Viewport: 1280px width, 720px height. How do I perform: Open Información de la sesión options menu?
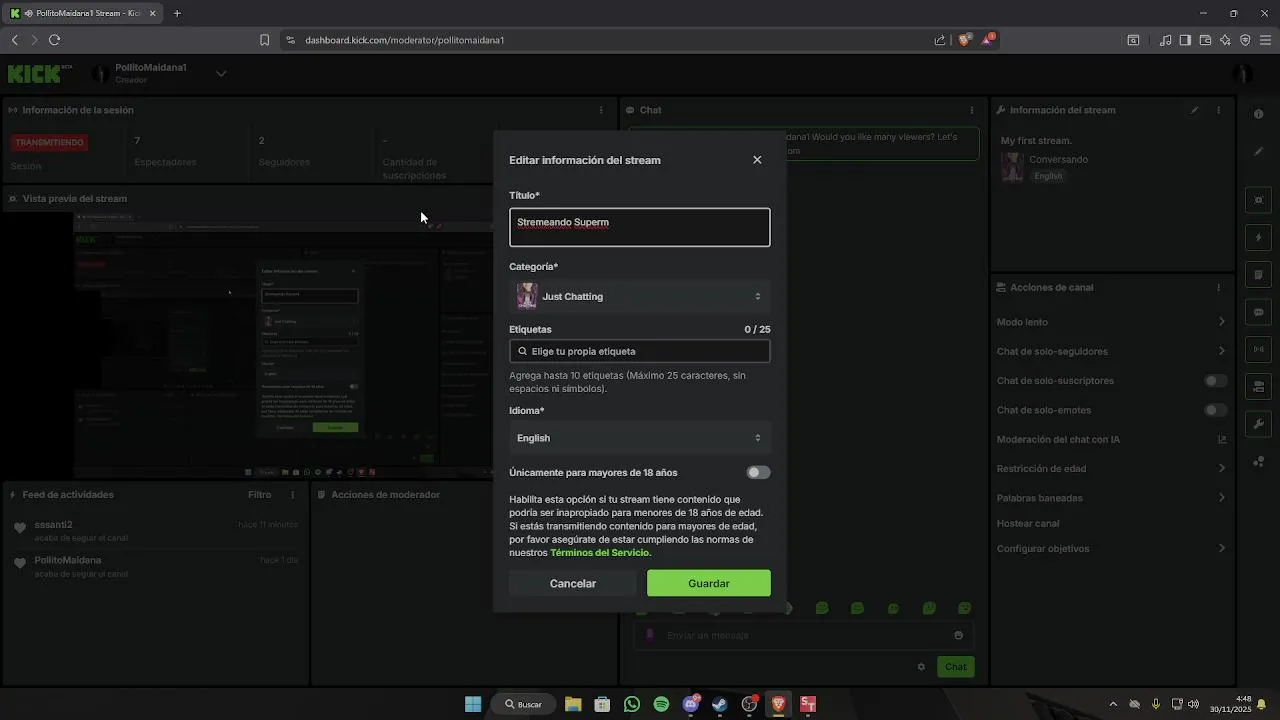(601, 110)
